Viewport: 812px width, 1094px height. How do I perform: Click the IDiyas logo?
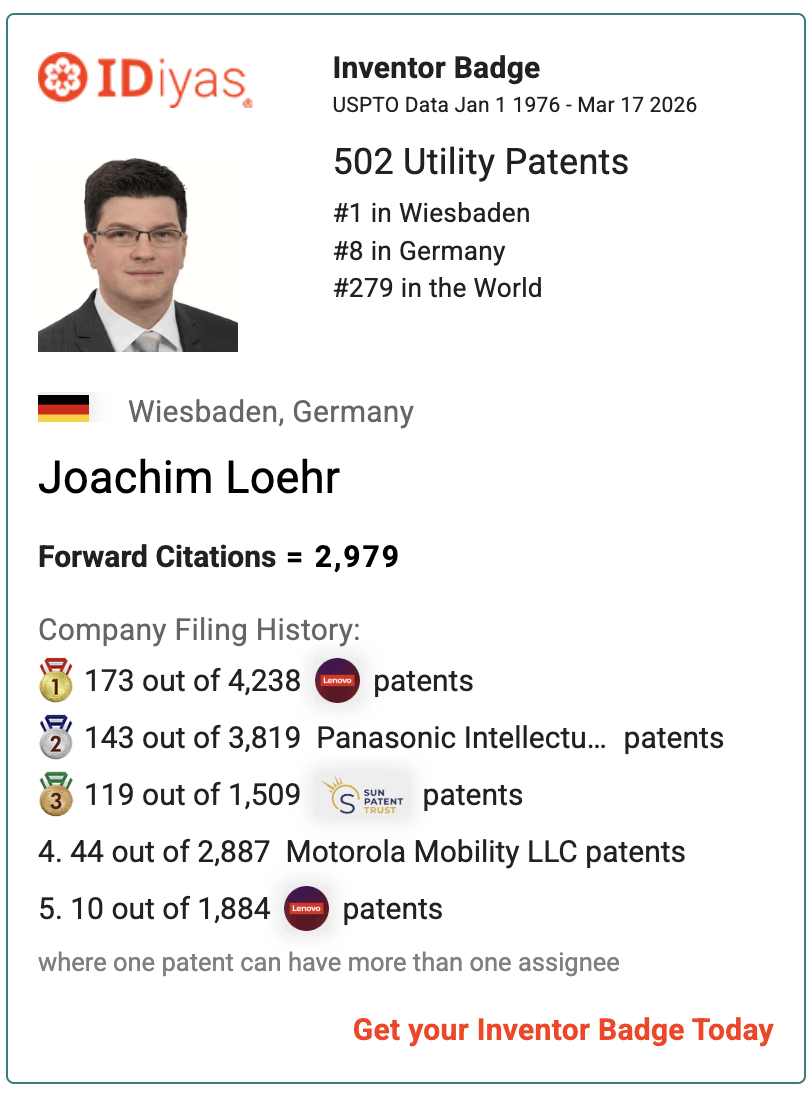click(145, 80)
